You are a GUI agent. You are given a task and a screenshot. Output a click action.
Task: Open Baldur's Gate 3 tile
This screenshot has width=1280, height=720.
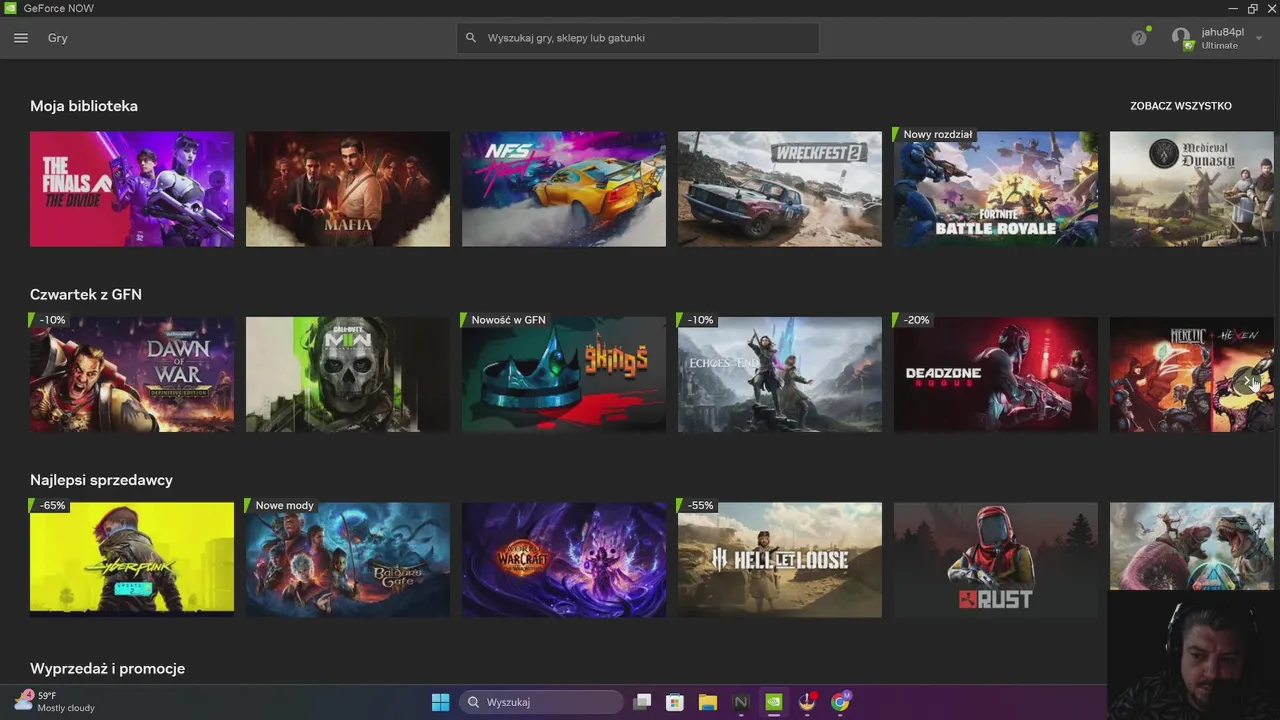coord(348,560)
